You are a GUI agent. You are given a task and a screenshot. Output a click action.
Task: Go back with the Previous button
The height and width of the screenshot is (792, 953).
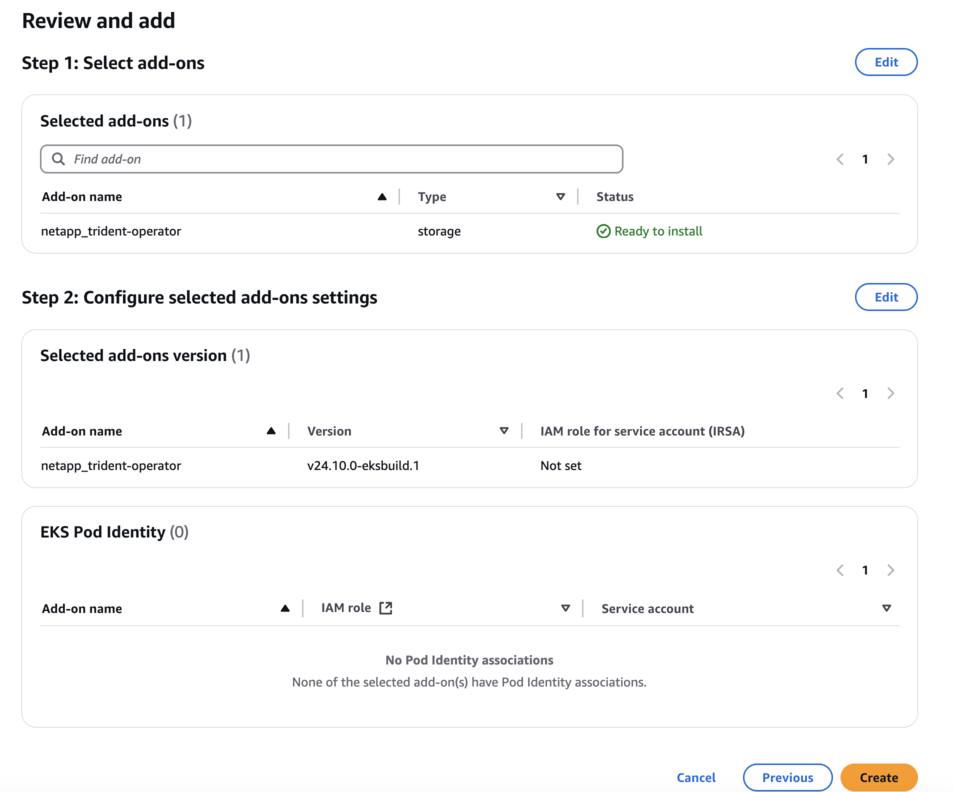click(x=787, y=777)
